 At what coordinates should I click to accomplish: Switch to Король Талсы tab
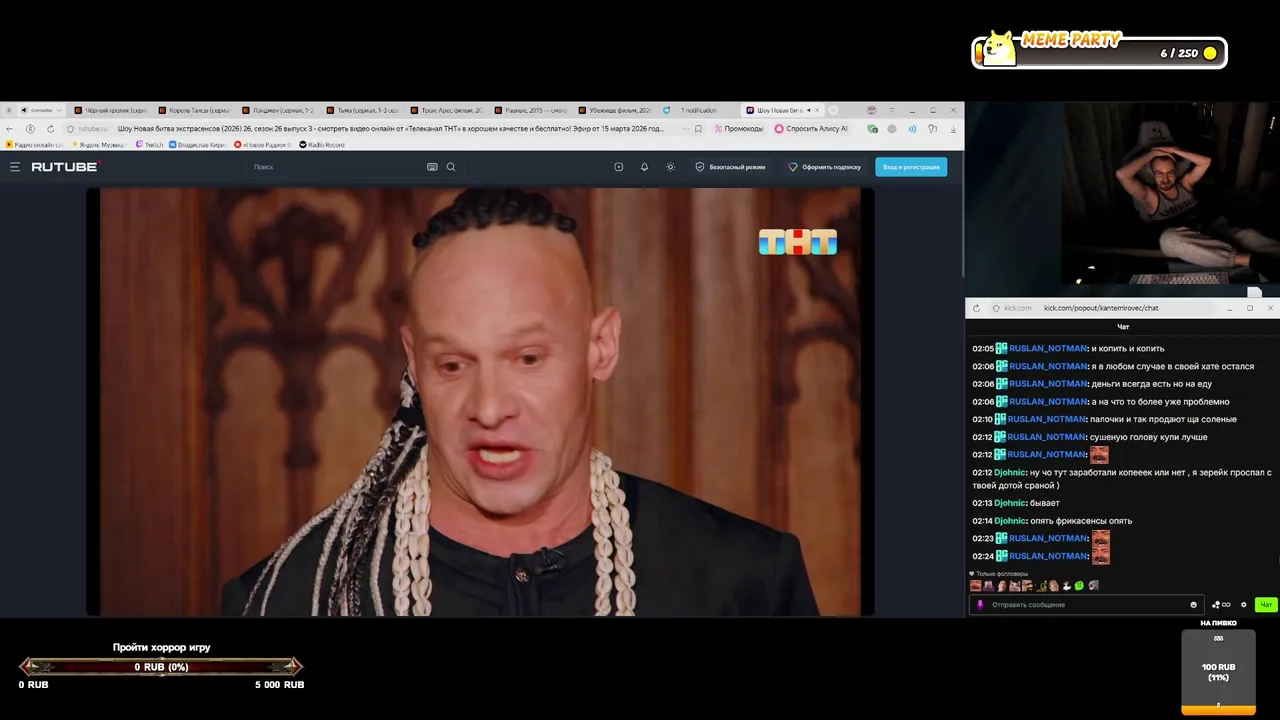pyautogui.click(x=194, y=110)
